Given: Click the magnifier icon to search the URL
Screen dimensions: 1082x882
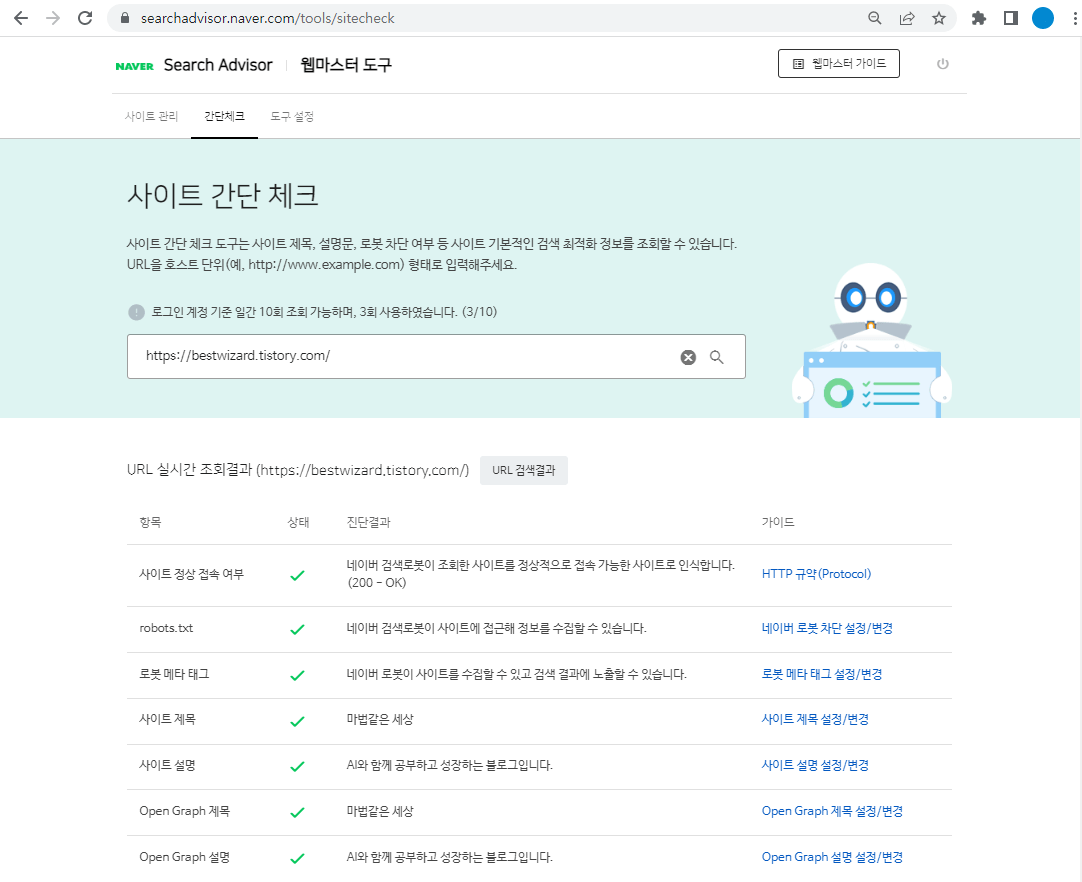Looking at the screenshot, I should point(716,357).
